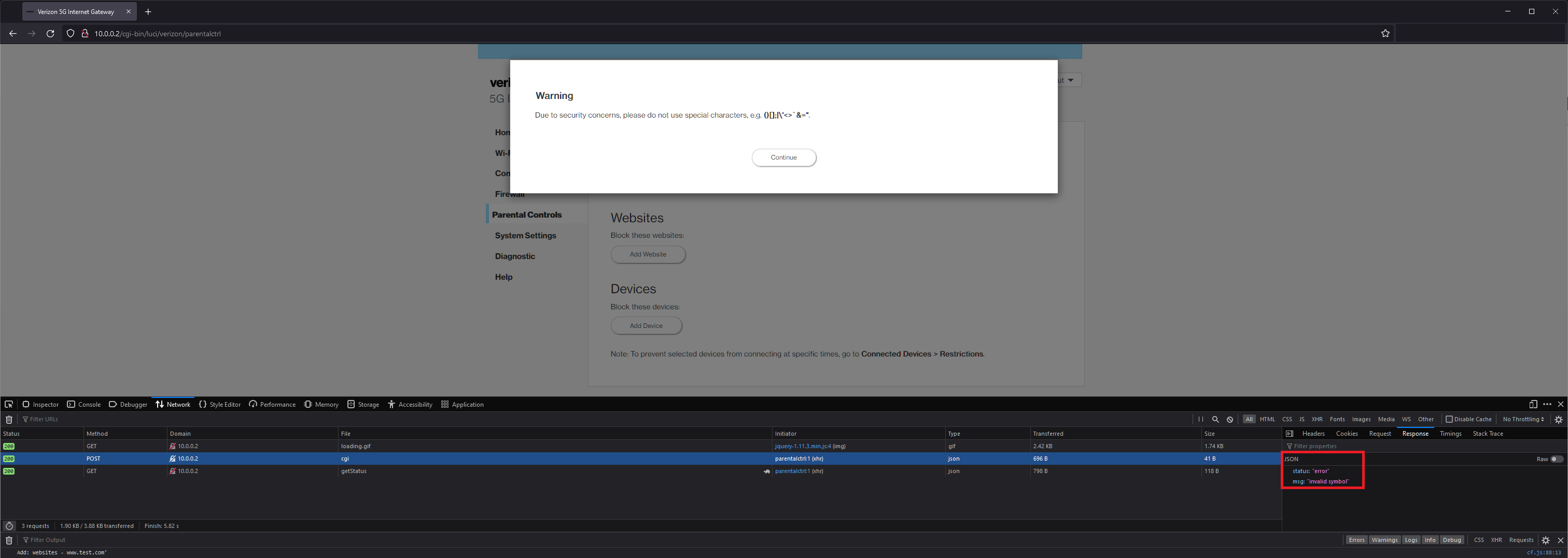Bookmark this page with the star icon
Image resolution: width=1568 pixels, height=558 pixels.
(1385, 34)
